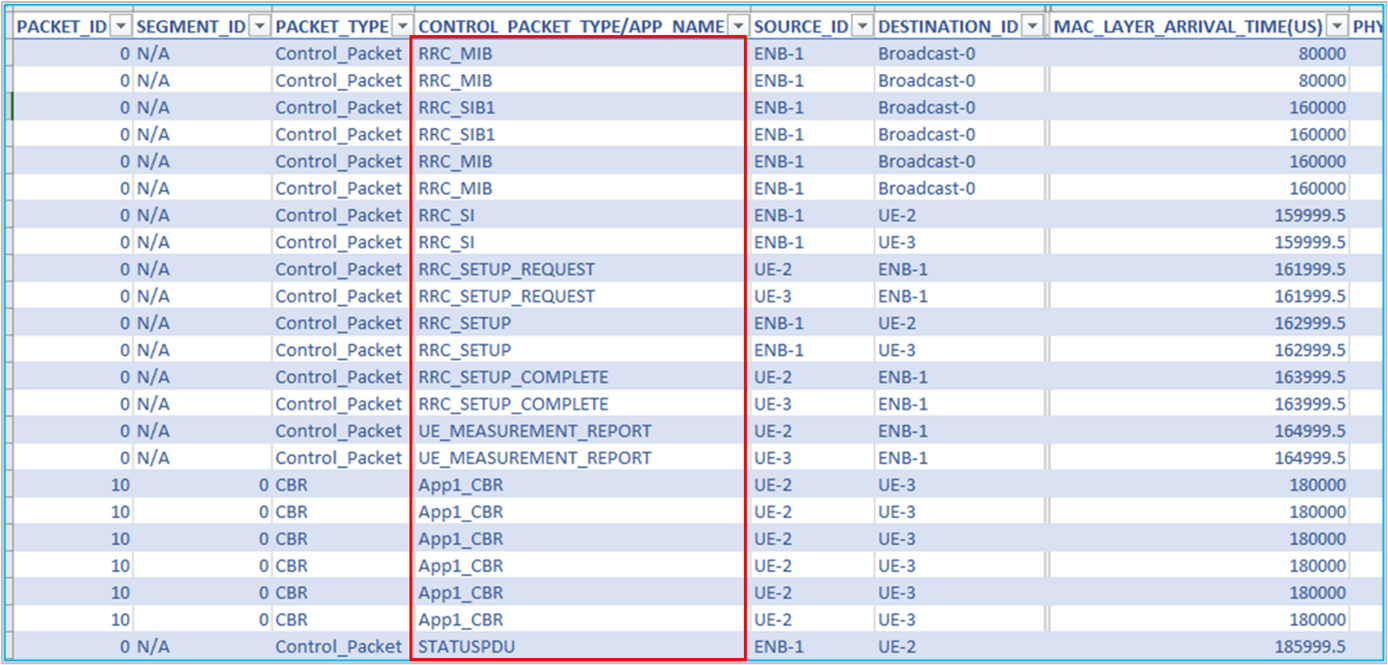
Task: Click the ENB-1 source cell in STATUSPDU row
Action: [x=778, y=647]
